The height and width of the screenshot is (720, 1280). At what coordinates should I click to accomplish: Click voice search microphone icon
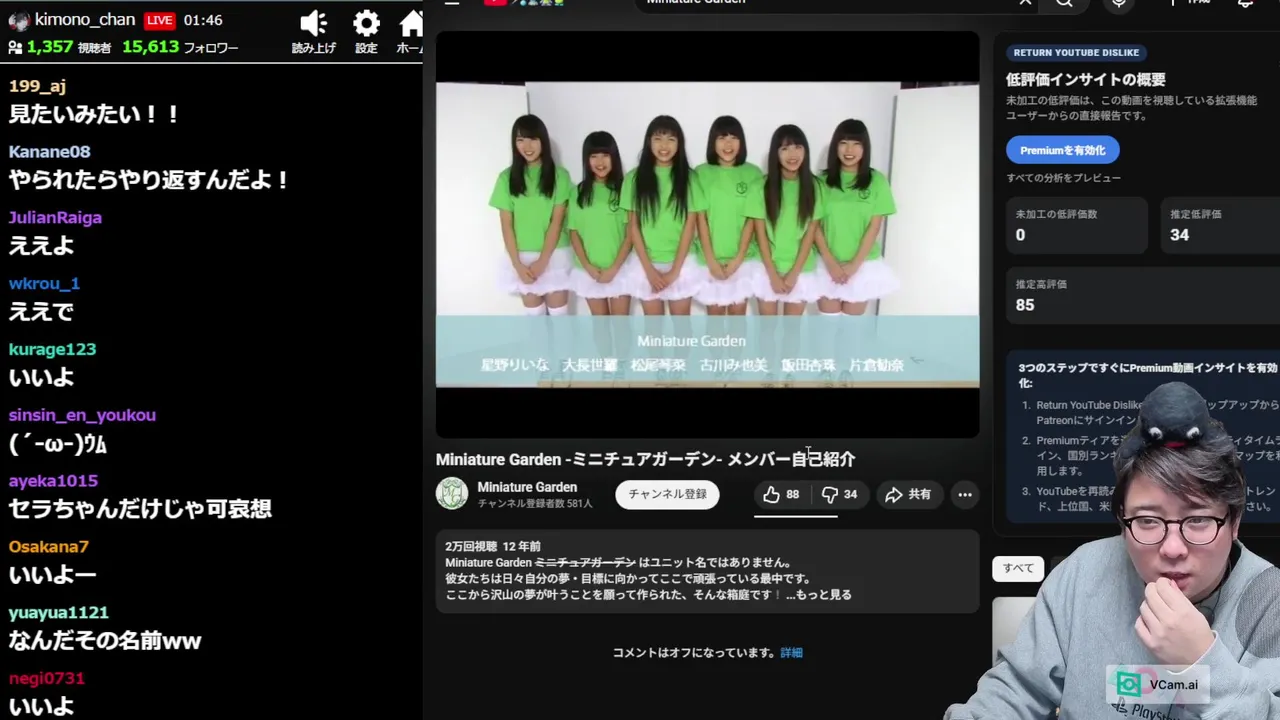click(1119, 2)
